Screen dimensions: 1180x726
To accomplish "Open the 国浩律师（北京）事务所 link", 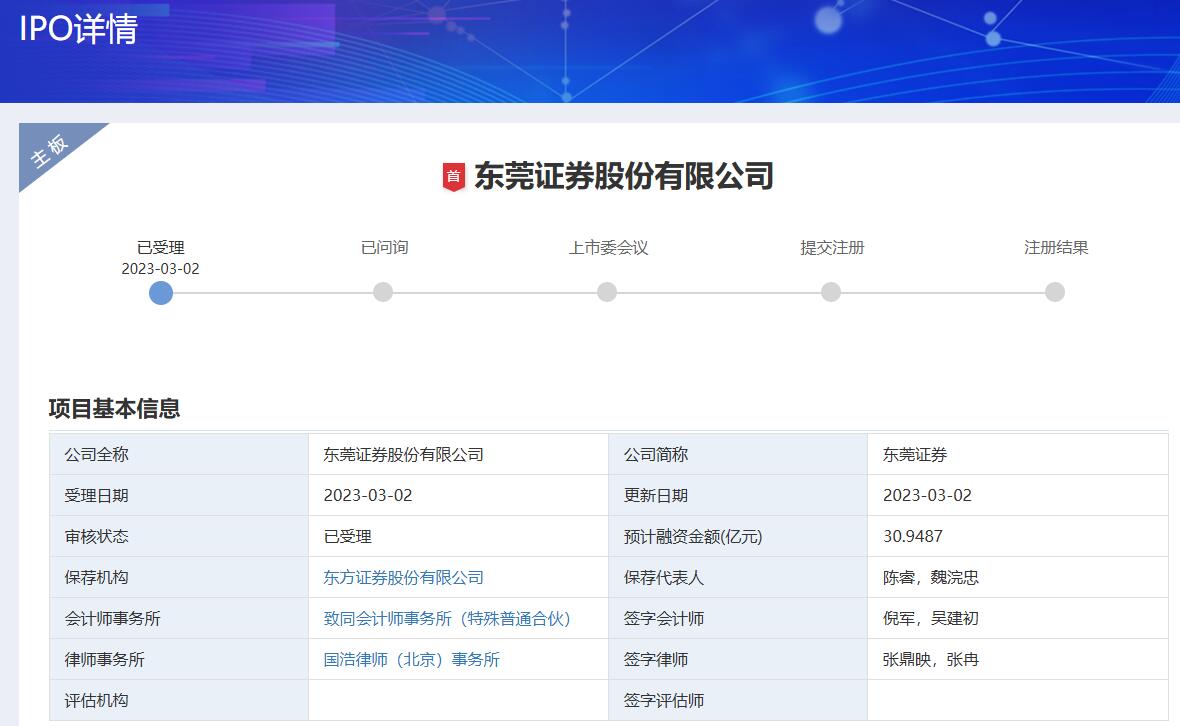I will click(x=412, y=660).
